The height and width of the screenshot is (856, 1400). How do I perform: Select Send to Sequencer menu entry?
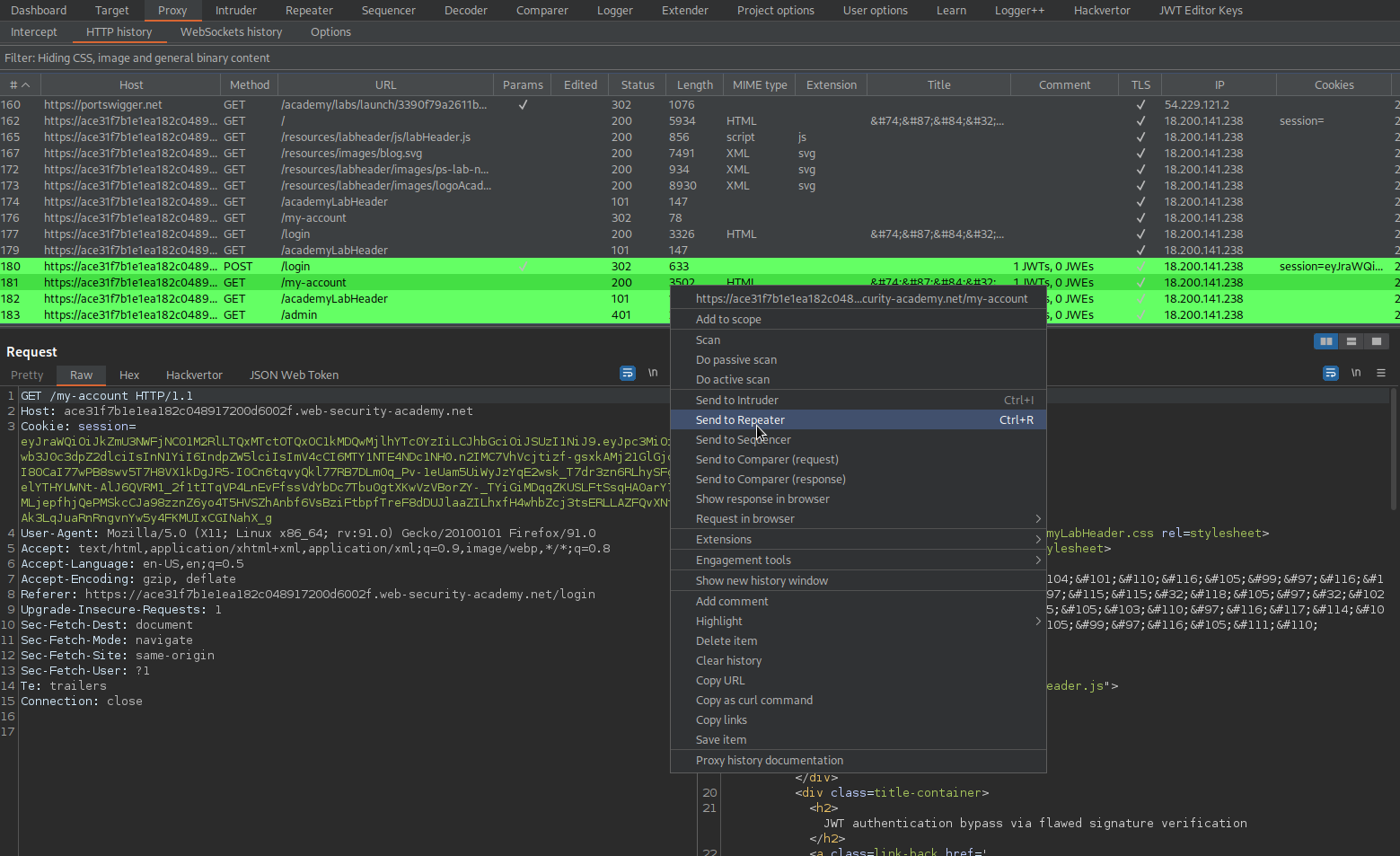(858, 440)
